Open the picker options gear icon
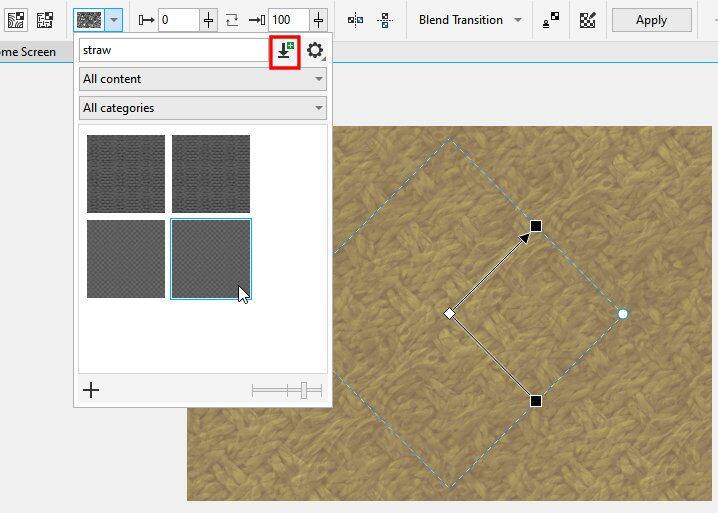 pyautogui.click(x=315, y=50)
